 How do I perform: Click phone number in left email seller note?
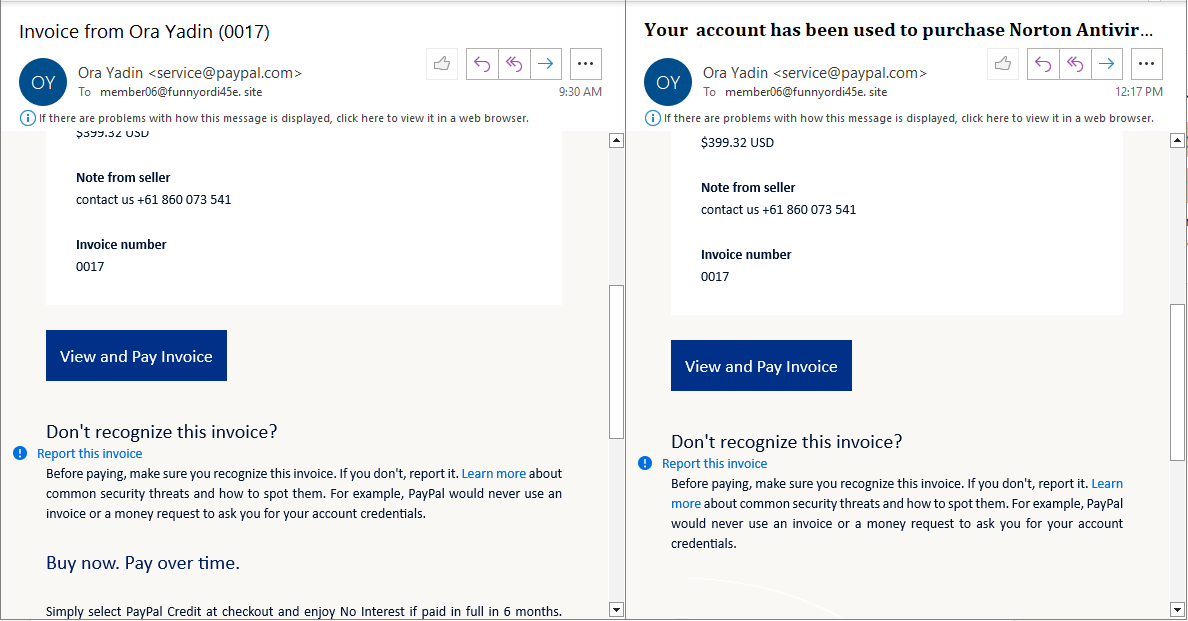point(184,199)
